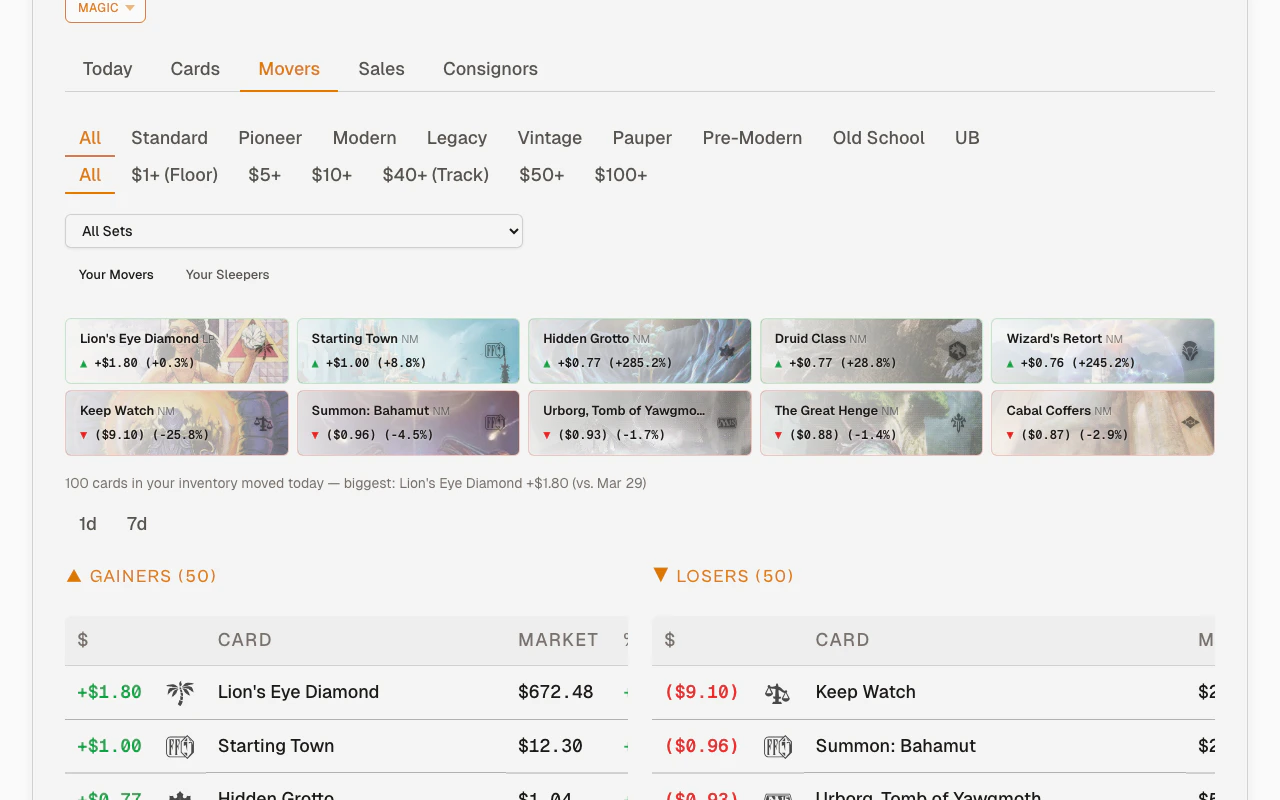Screen dimensions: 1280x800
Task: Click the scales set icon in Keep Watch row
Action: (777, 692)
